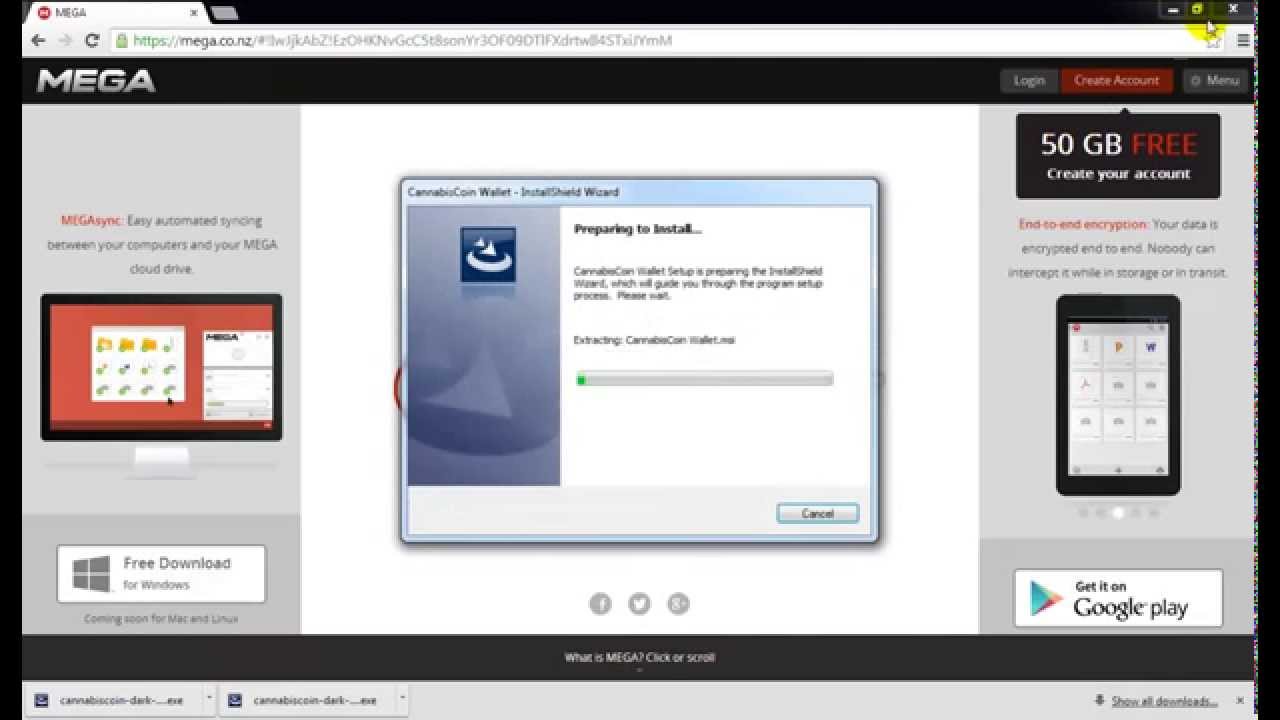Screen dimensions: 1280x720
Task: Open the MEGA Menu button
Action: tap(1215, 81)
